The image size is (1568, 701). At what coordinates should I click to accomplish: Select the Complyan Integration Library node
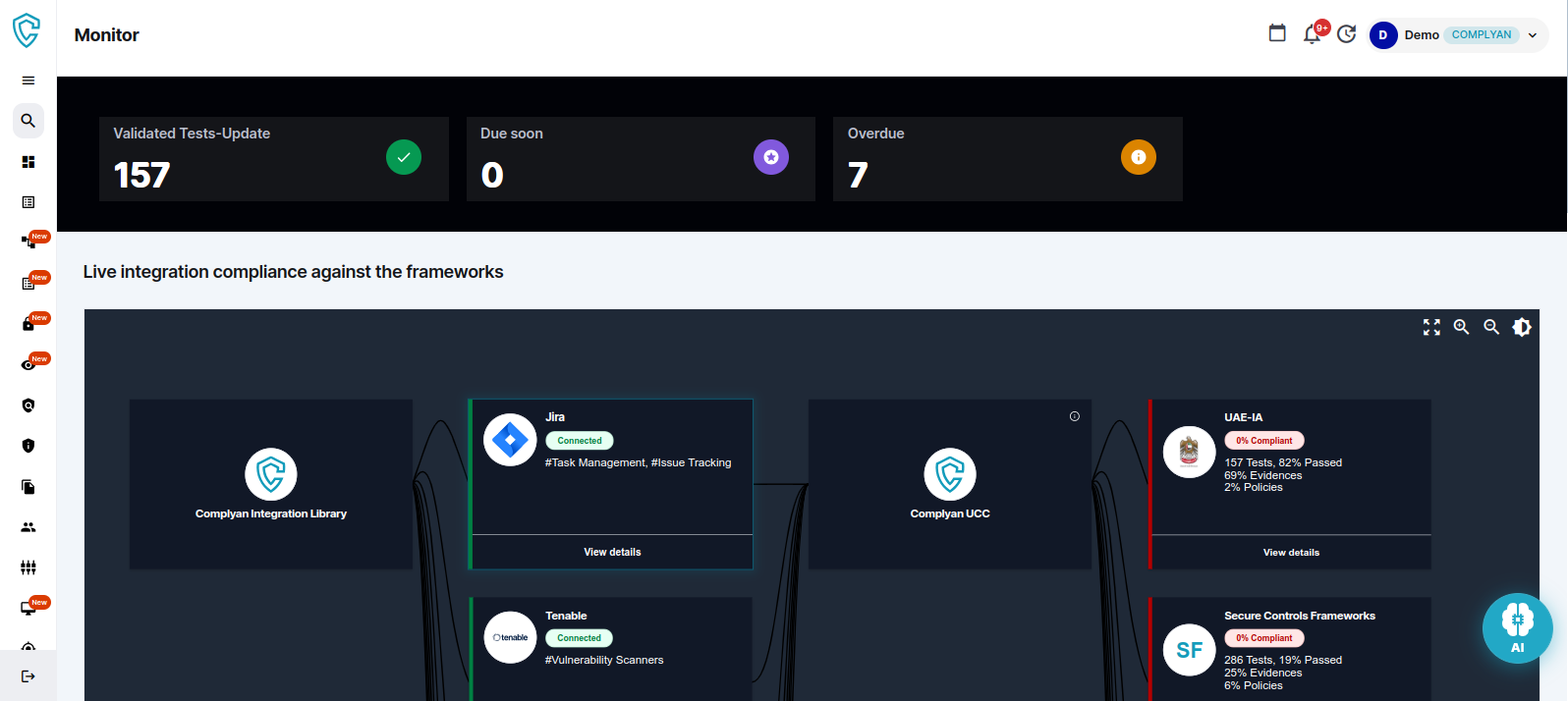271,484
